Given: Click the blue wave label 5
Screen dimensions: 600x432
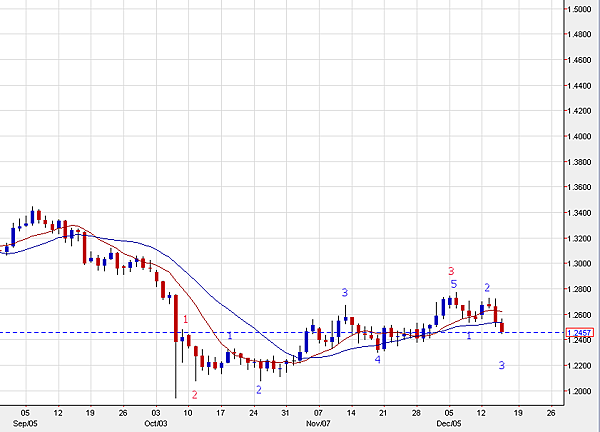Looking at the screenshot, I should [454, 284].
